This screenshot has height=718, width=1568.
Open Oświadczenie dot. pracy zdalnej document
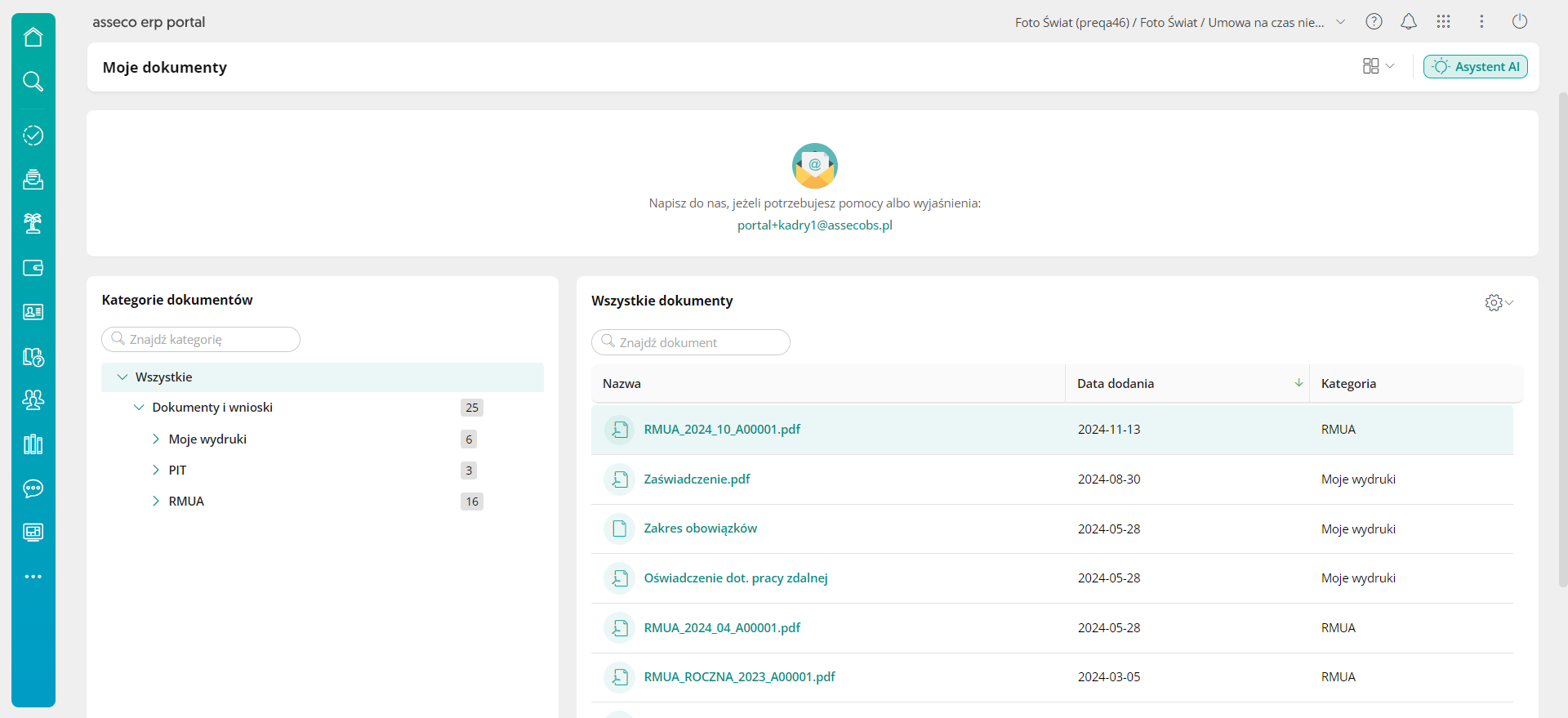pyautogui.click(x=736, y=578)
